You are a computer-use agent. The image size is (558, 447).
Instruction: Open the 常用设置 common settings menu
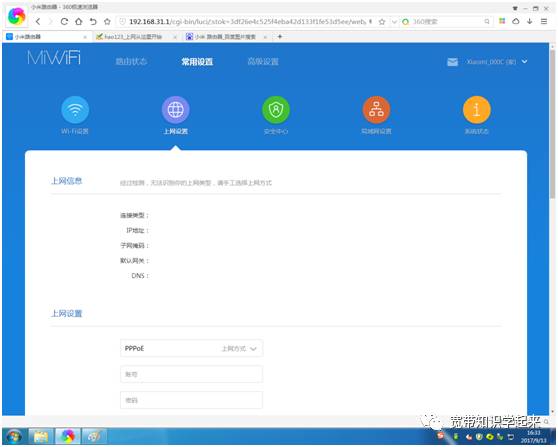197,62
